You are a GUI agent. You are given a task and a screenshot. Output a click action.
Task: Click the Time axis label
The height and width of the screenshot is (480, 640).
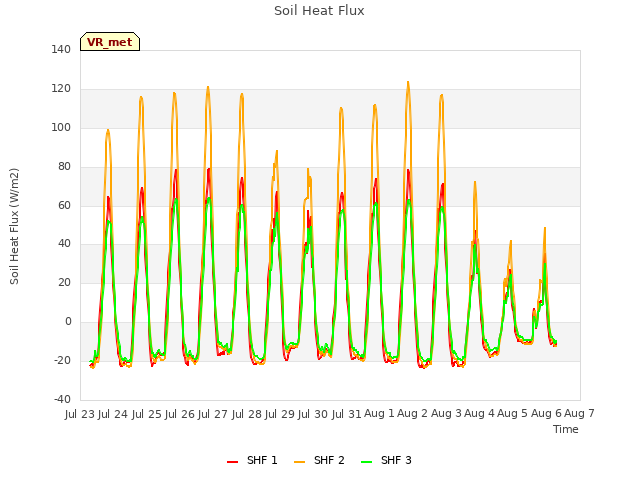tap(566, 429)
